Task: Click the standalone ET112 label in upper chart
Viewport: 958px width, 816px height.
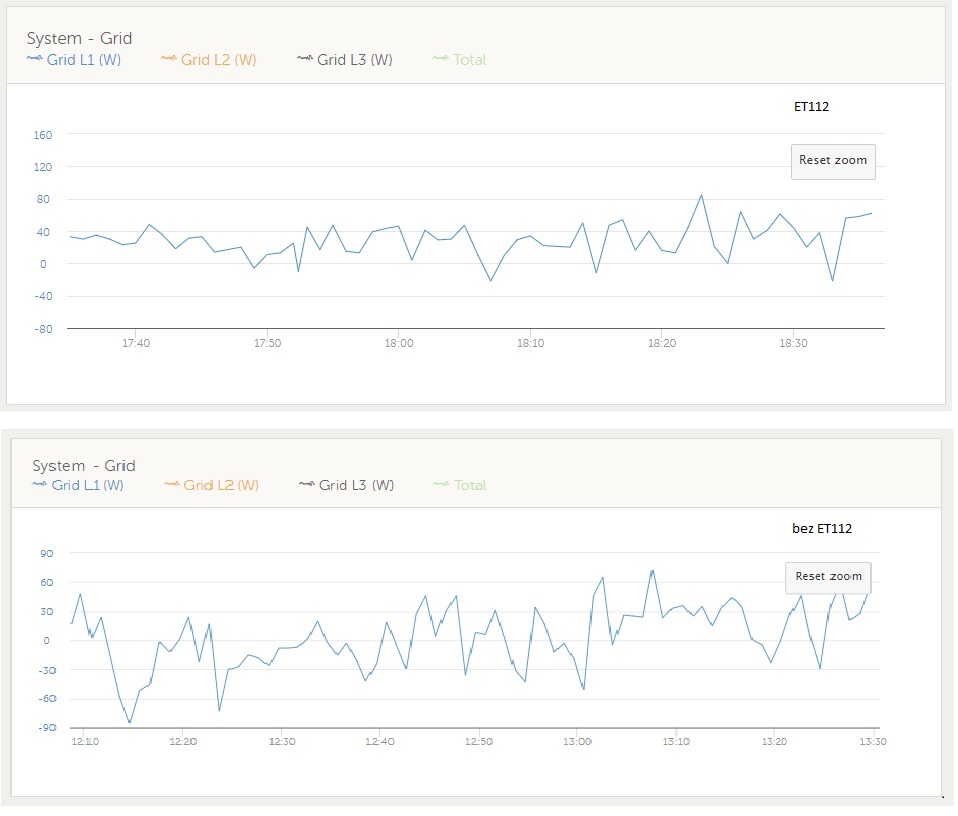Action: pos(809,106)
